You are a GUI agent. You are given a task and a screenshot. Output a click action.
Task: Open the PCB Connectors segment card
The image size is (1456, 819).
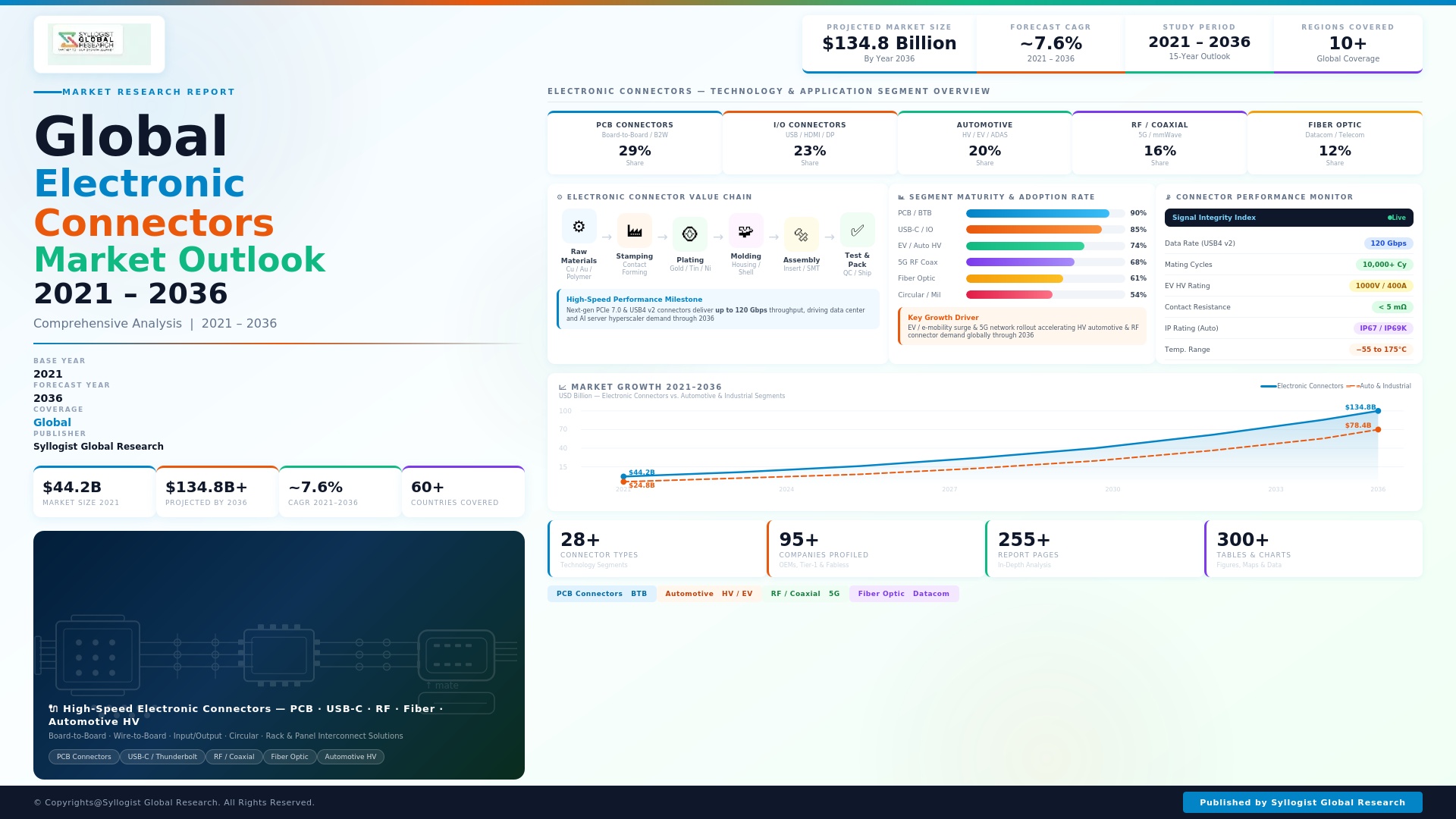pyautogui.click(x=635, y=143)
